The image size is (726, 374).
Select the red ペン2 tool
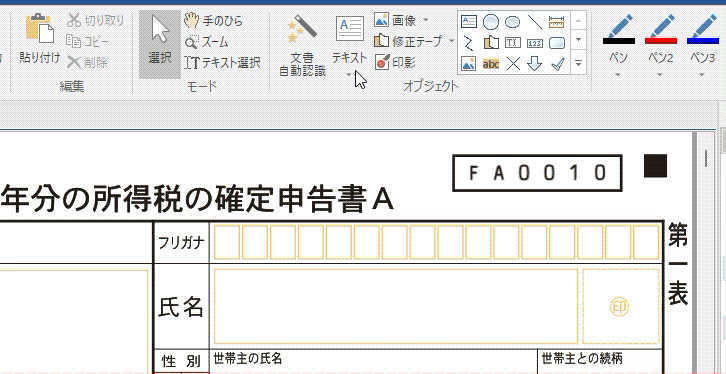point(660,38)
